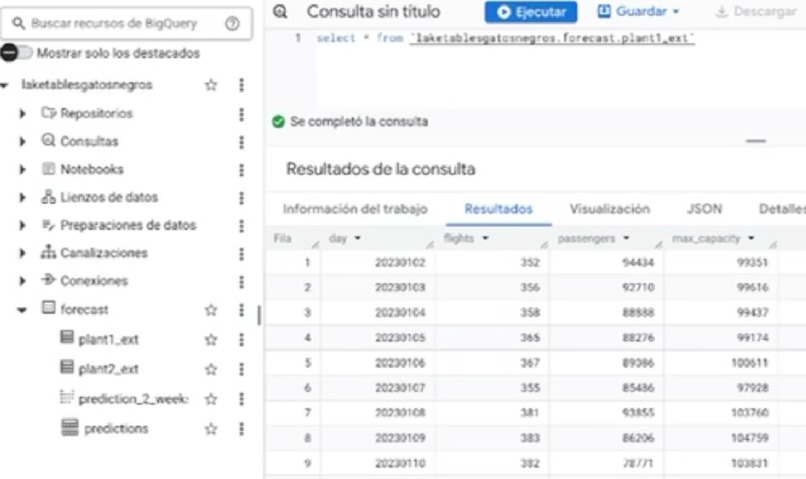Click the explorer panel resize handle

(259, 315)
